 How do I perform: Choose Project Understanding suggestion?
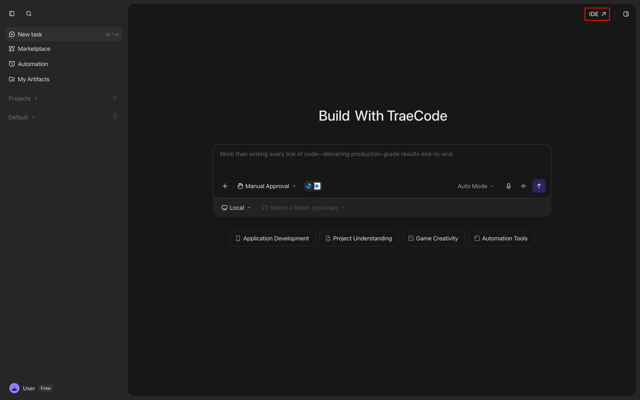[358, 238]
